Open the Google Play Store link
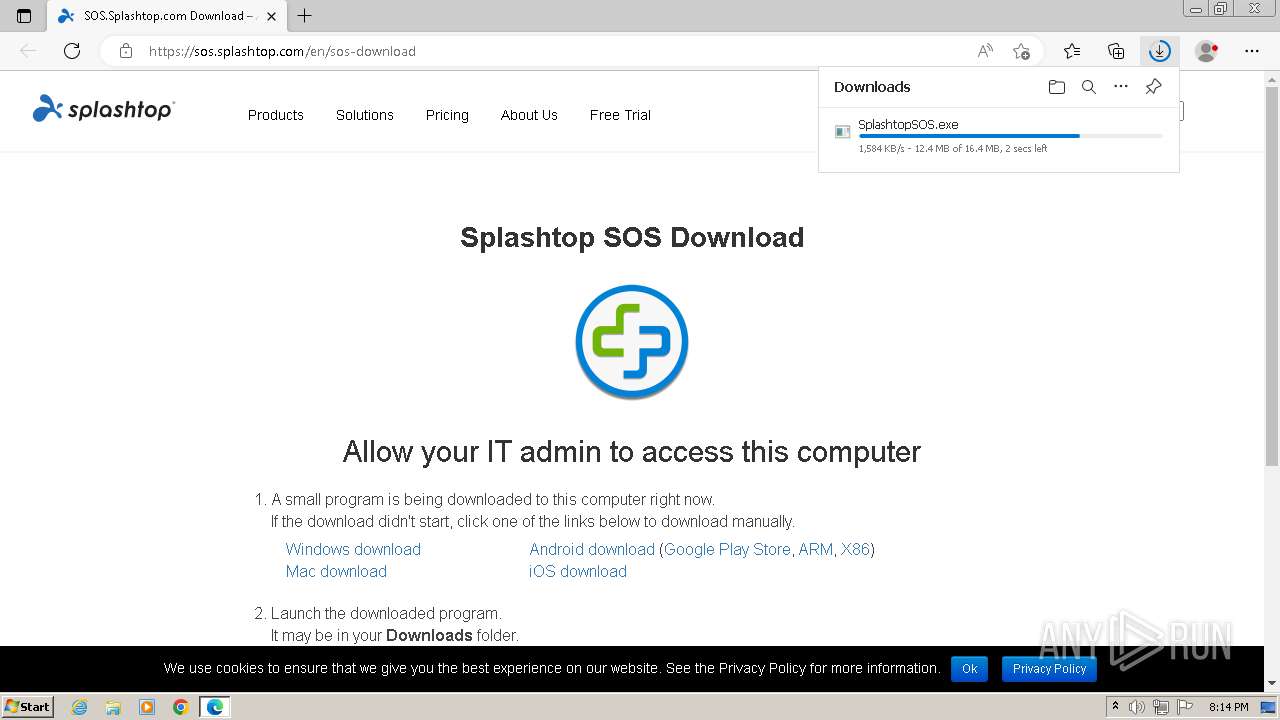Viewport: 1280px width, 720px height. click(727, 549)
